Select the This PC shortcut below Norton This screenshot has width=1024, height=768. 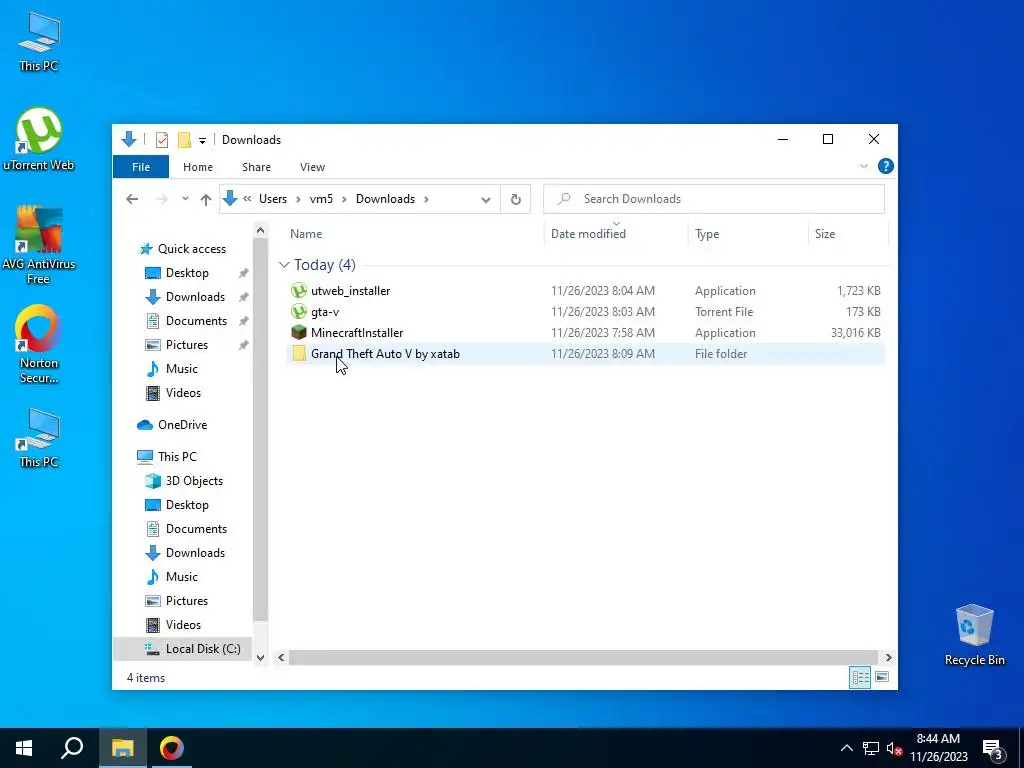click(39, 438)
